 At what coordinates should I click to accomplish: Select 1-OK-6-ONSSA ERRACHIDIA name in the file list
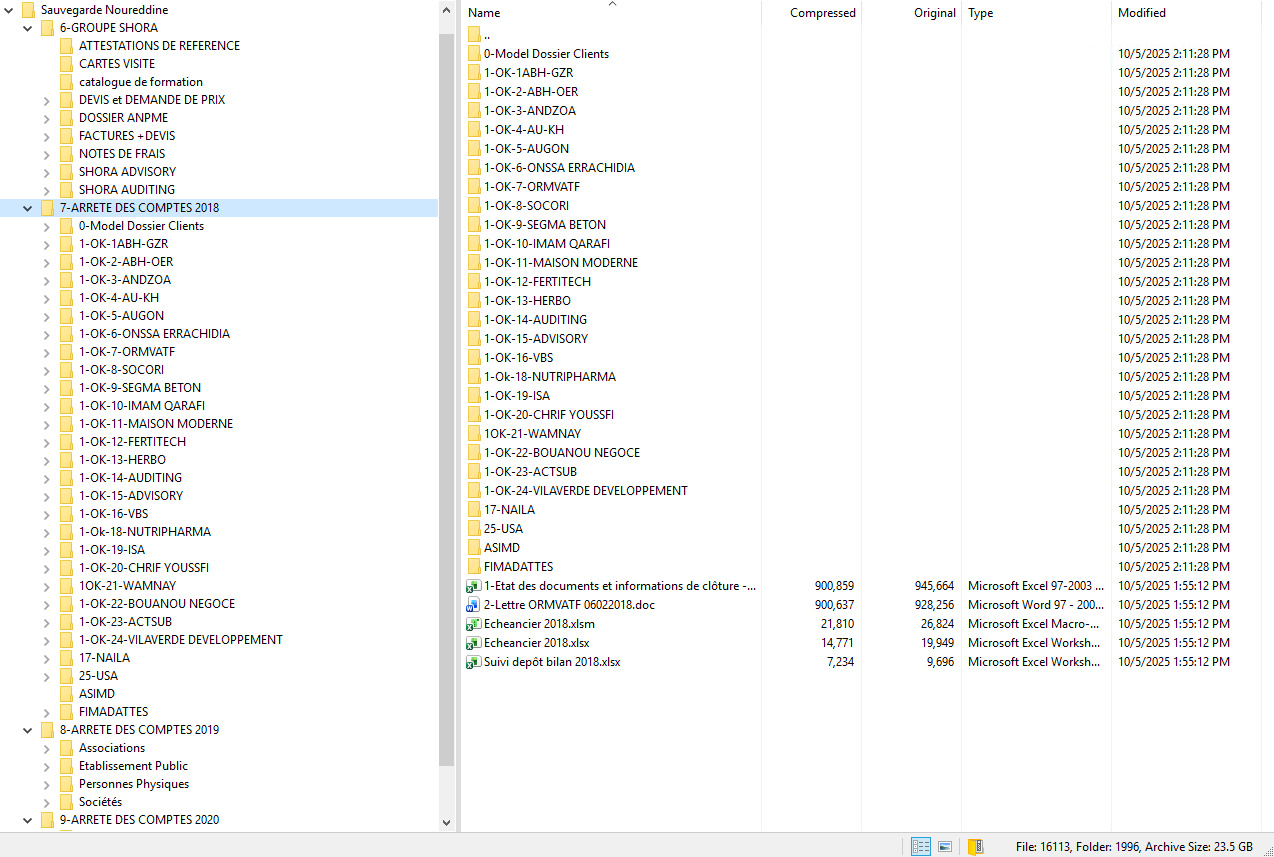[x=559, y=168]
